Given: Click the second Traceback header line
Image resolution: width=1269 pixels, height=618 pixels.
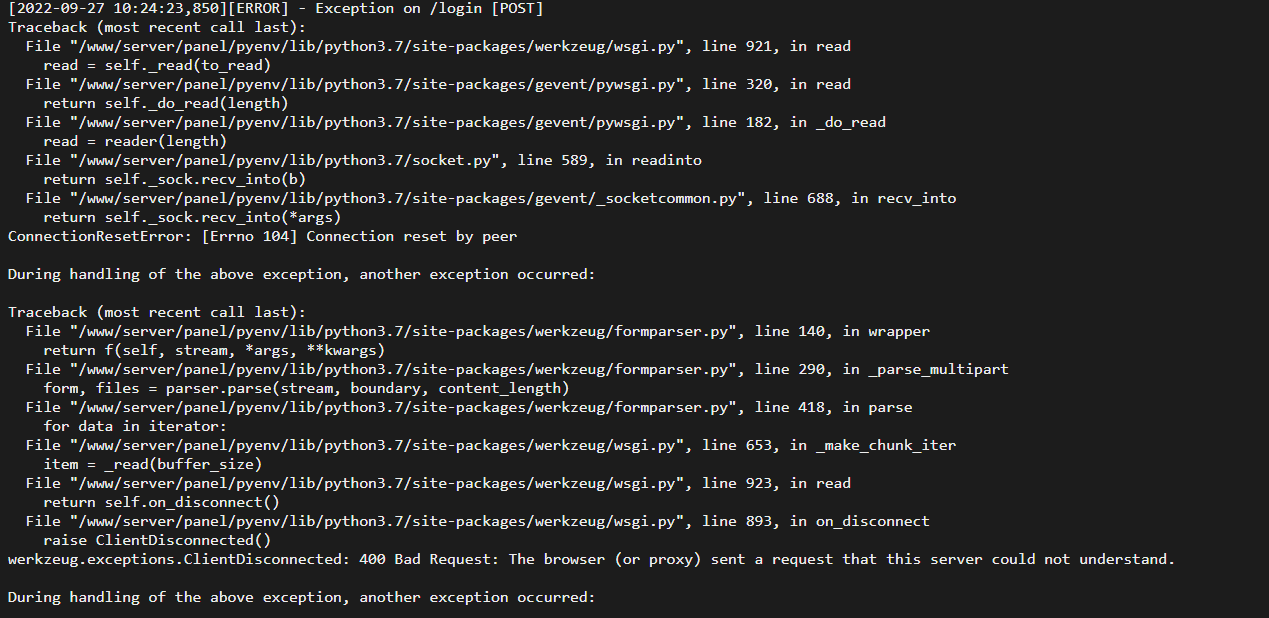Looking at the screenshot, I should click(157, 312).
